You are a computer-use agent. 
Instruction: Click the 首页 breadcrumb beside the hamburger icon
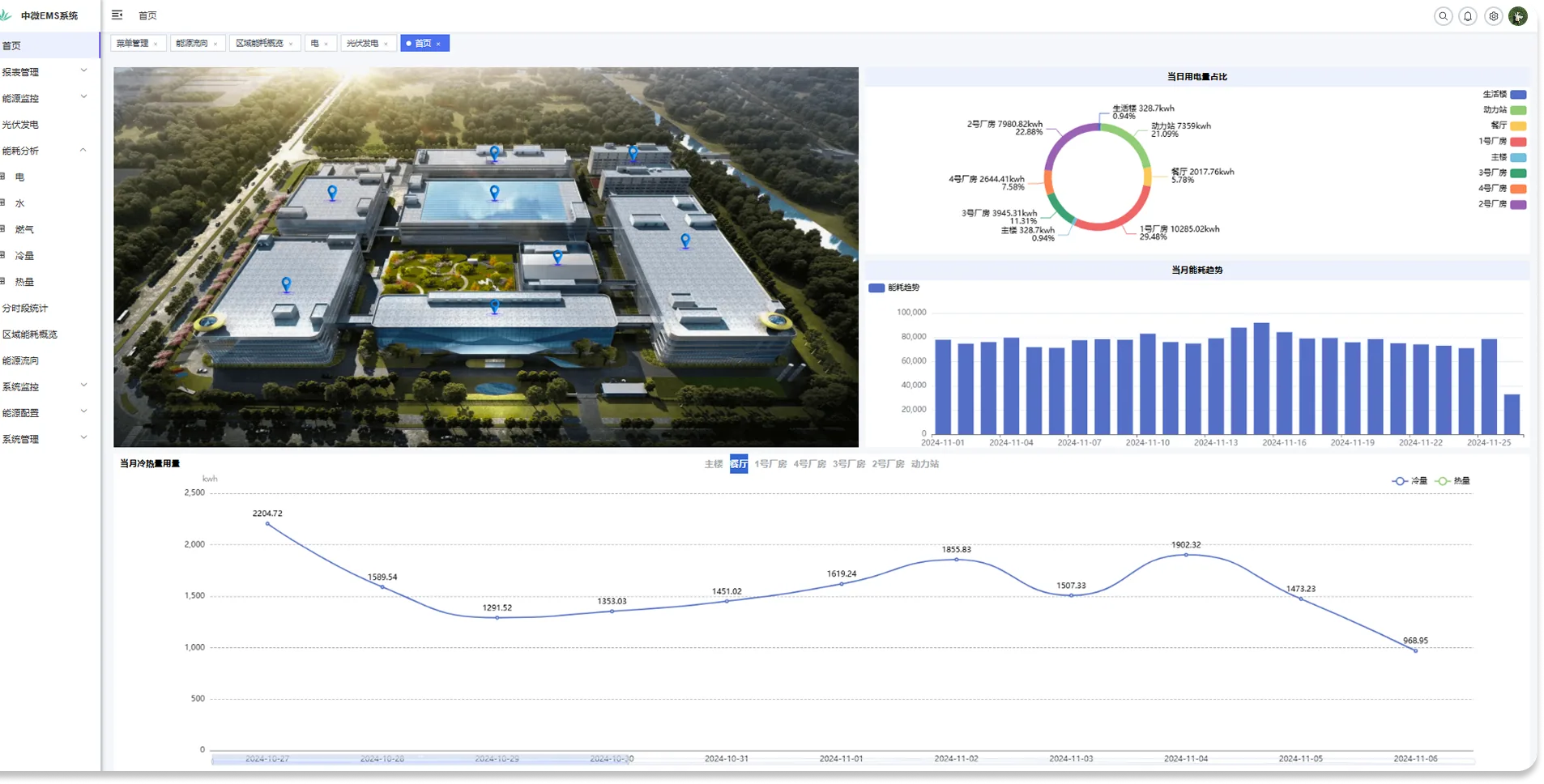tap(147, 15)
